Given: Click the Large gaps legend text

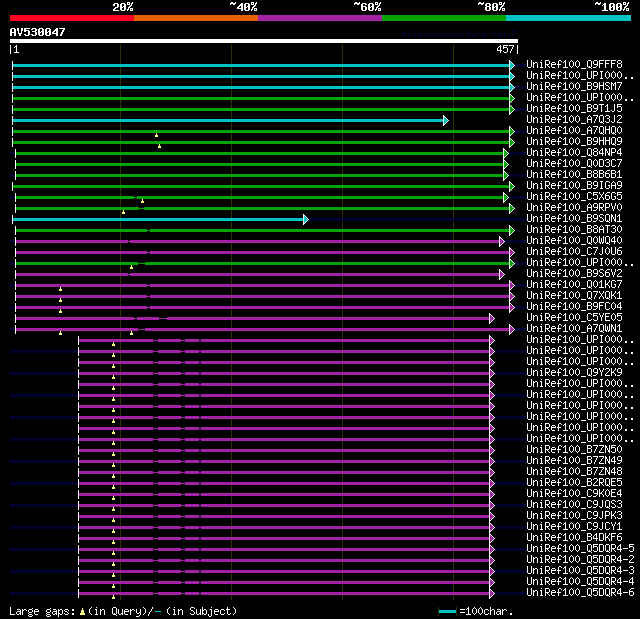Looking at the screenshot, I should pos(123,611).
